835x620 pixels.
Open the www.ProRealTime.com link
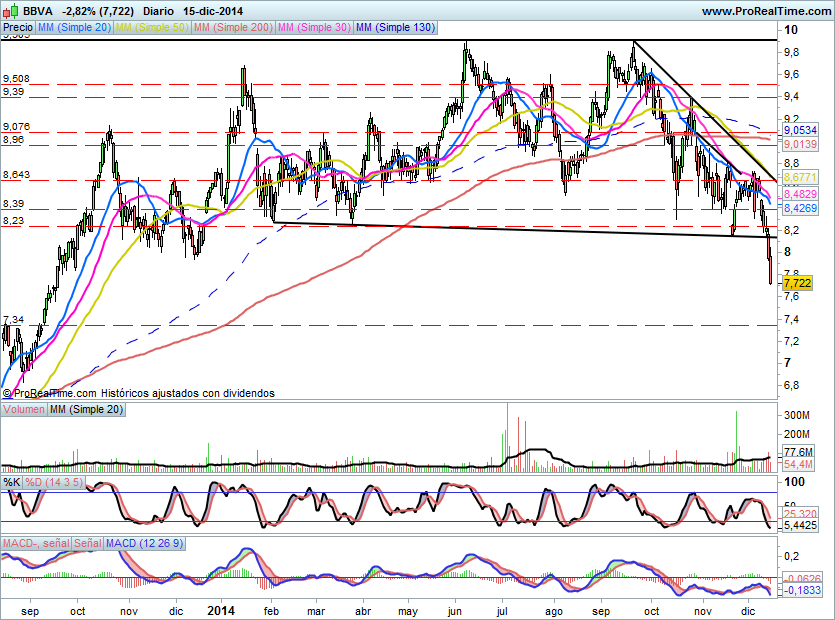pos(766,11)
